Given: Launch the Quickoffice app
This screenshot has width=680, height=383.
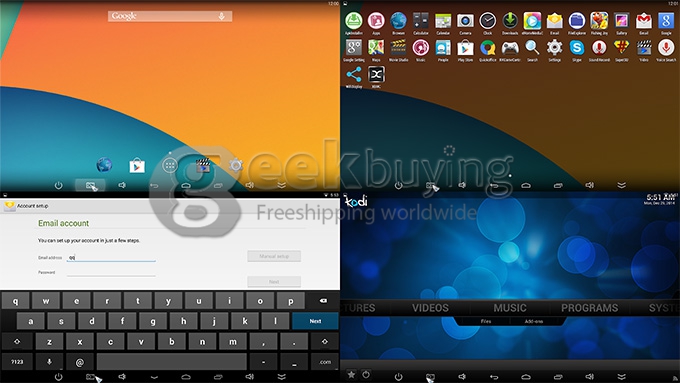Looking at the screenshot, I should 487,48.
